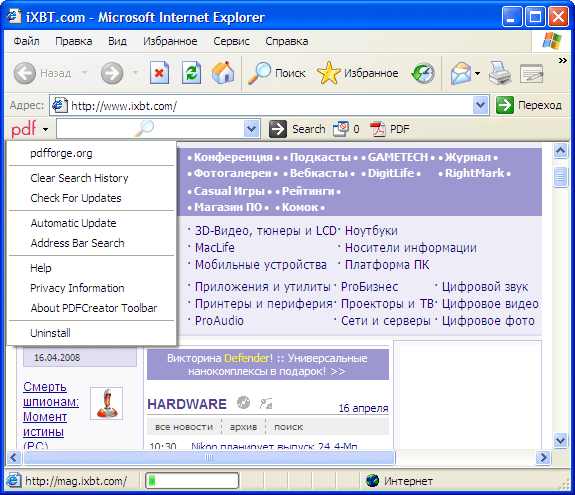Screen dimensions: 575x495
Task: Print the page with printer icon
Action: [499, 73]
